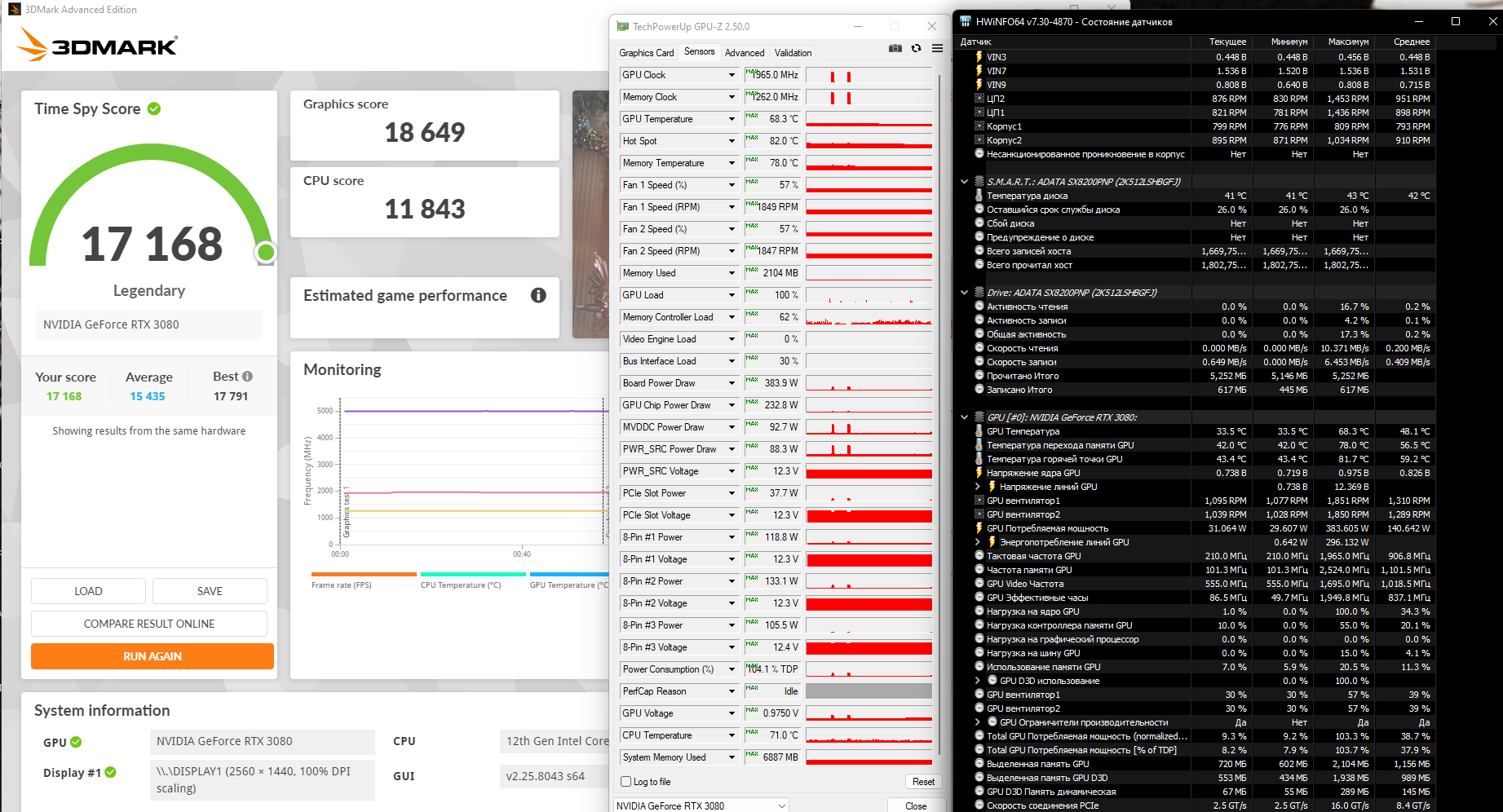Image resolution: width=1503 pixels, height=812 pixels.
Task: Select the Sensors tab in GPU-Z
Action: [x=700, y=51]
